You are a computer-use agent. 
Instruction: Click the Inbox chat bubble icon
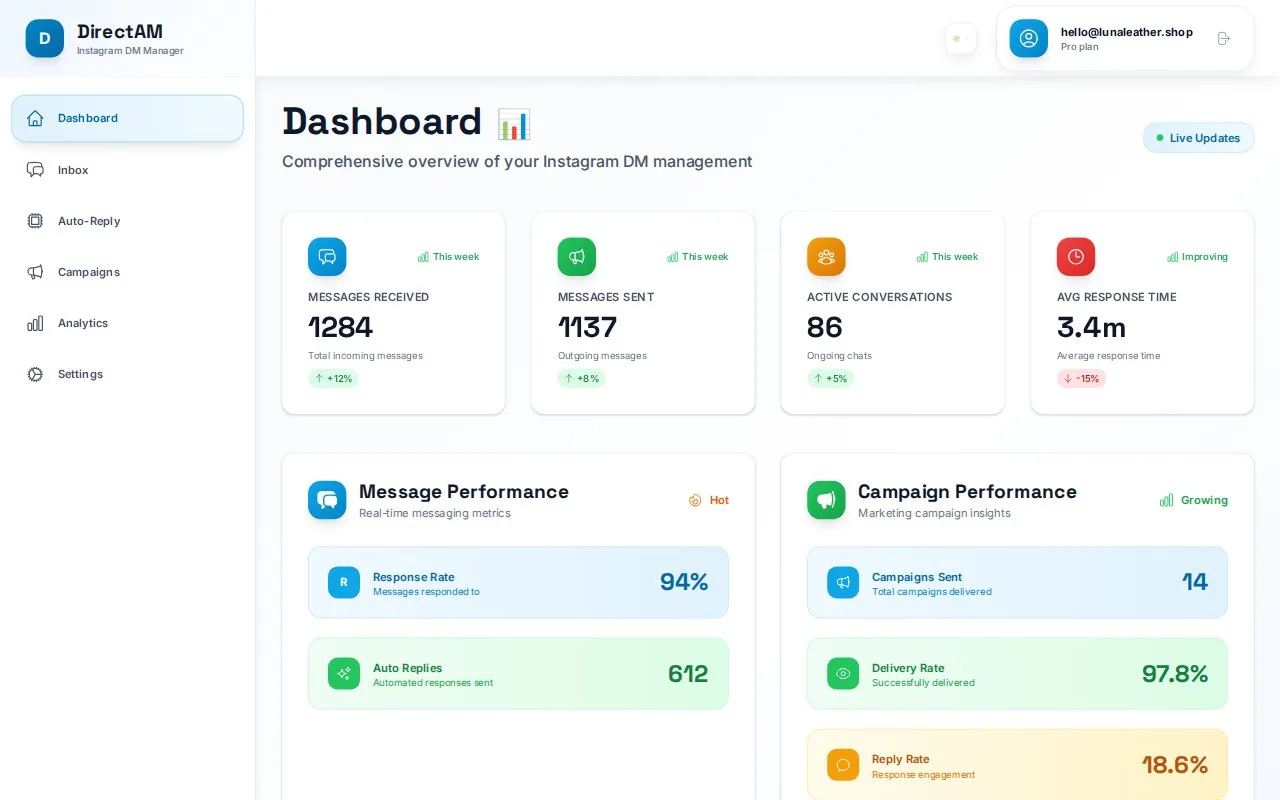coord(35,170)
